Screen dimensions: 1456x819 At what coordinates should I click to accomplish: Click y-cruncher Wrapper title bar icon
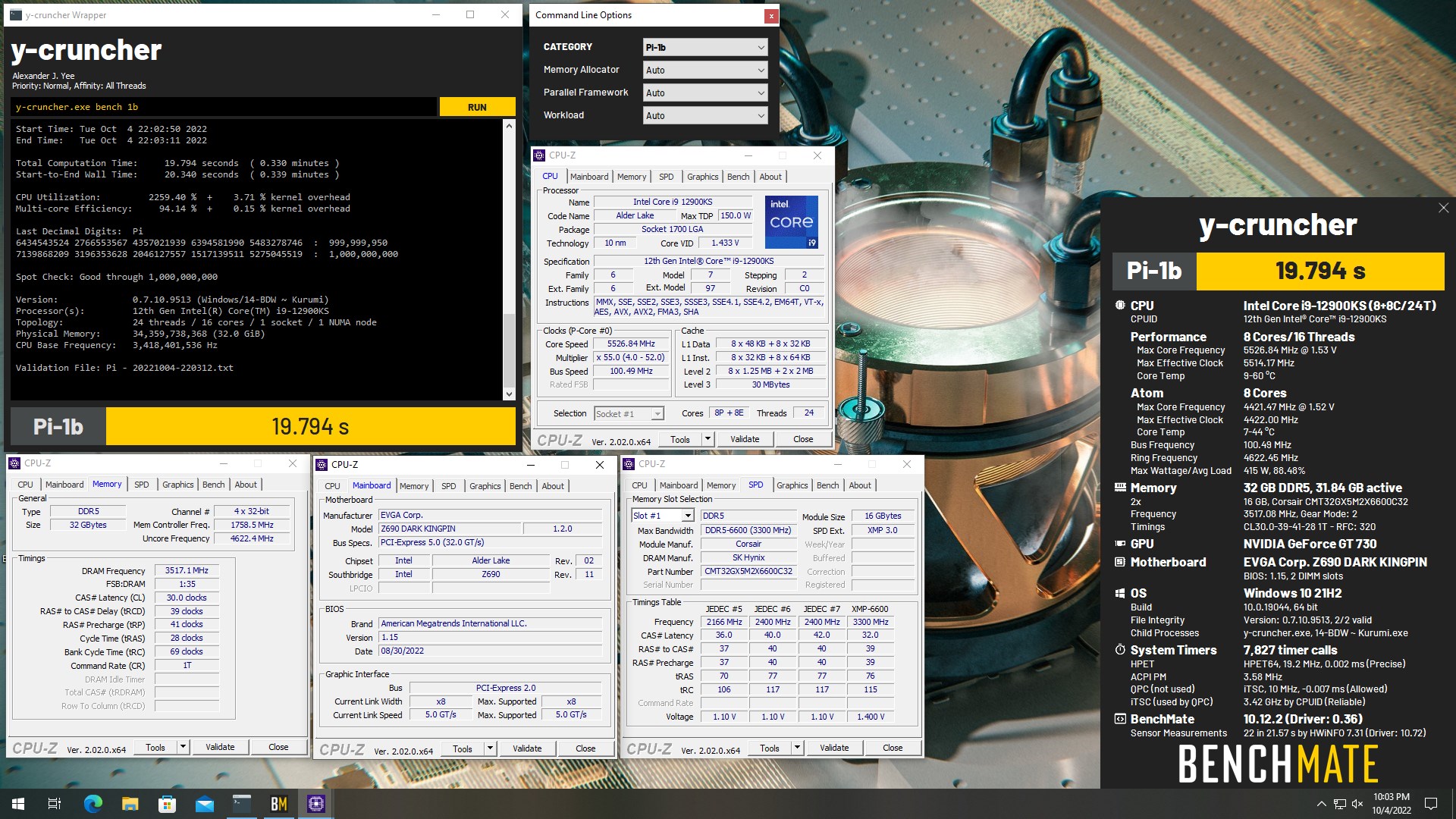point(16,14)
